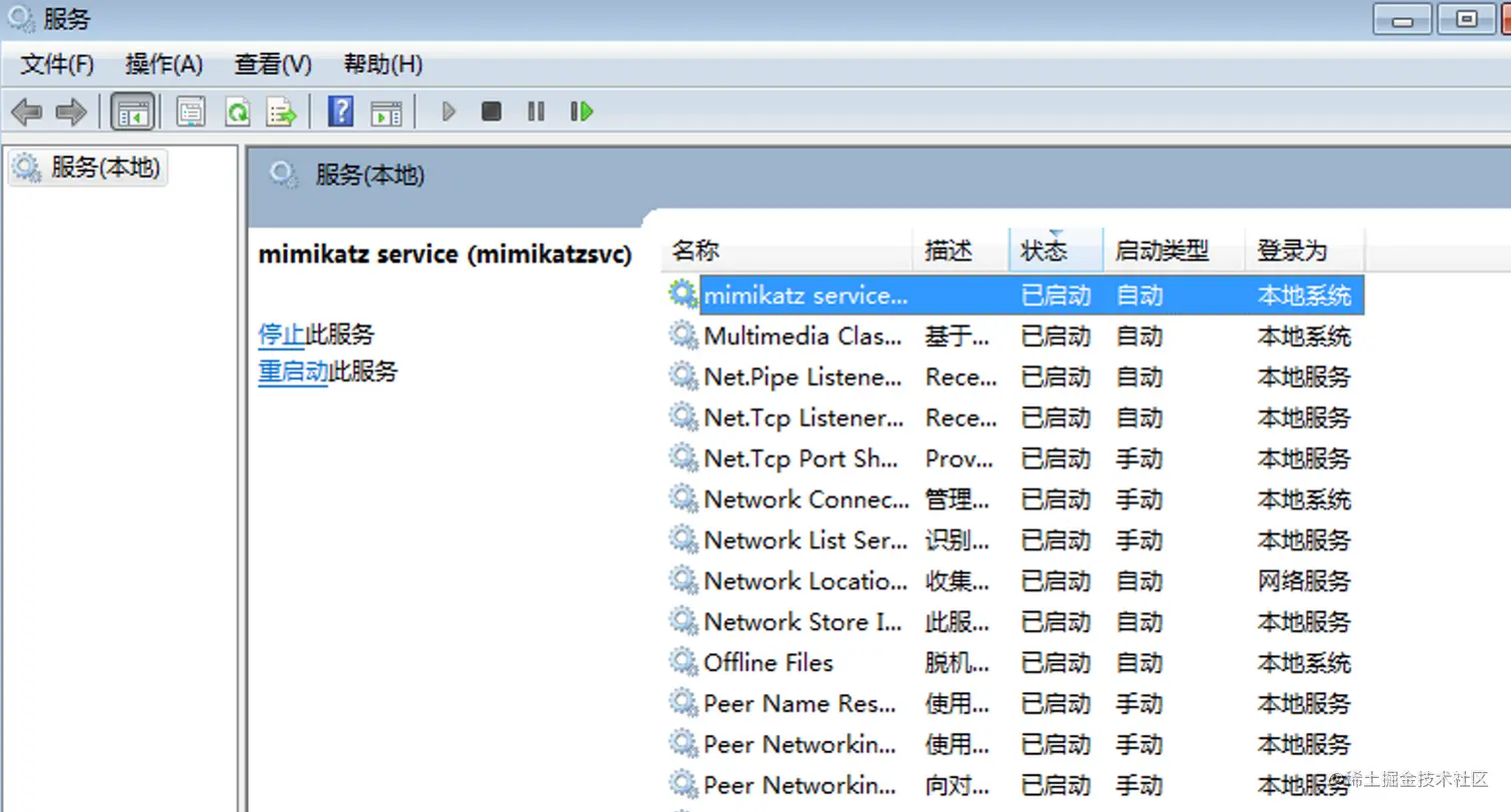Maximize the 服务 window
1511x812 pixels.
coord(1466,19)
